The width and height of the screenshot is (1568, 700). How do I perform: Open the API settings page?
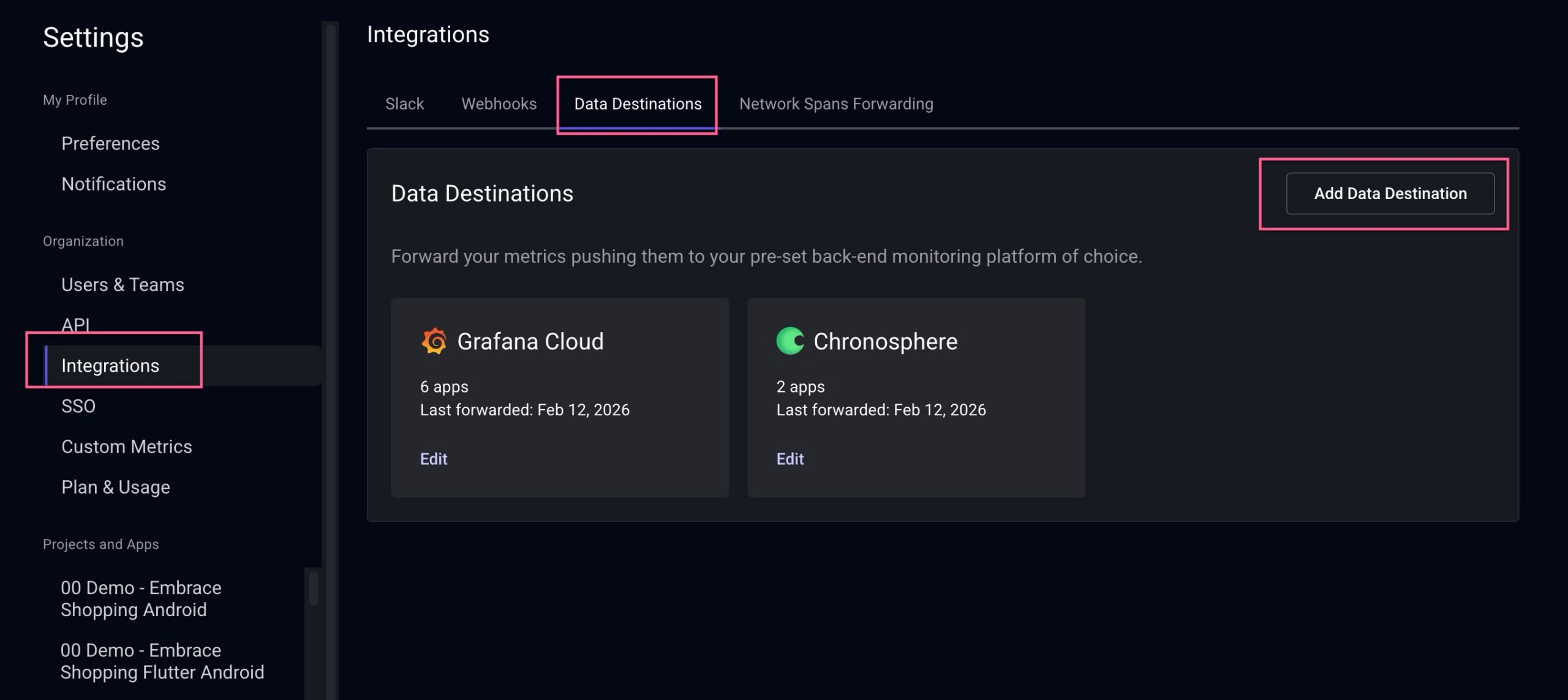pyautogui.click(x=76, y=325)
